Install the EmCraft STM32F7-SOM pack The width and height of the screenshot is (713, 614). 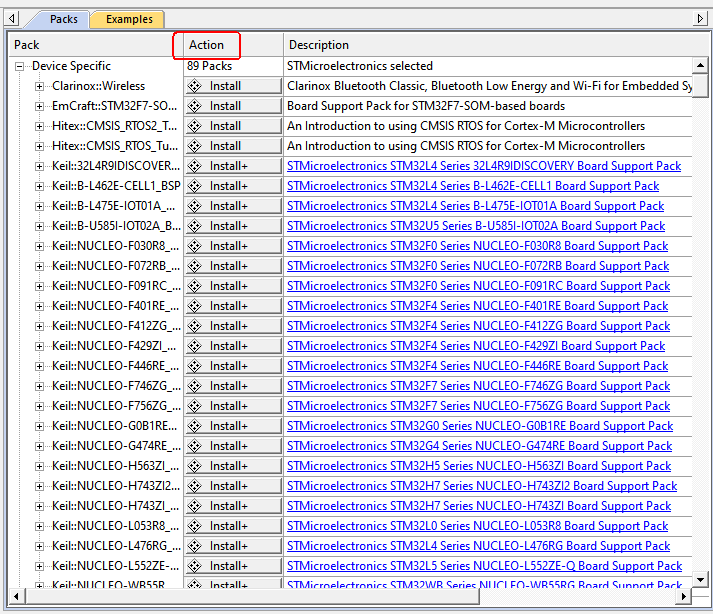234,106
